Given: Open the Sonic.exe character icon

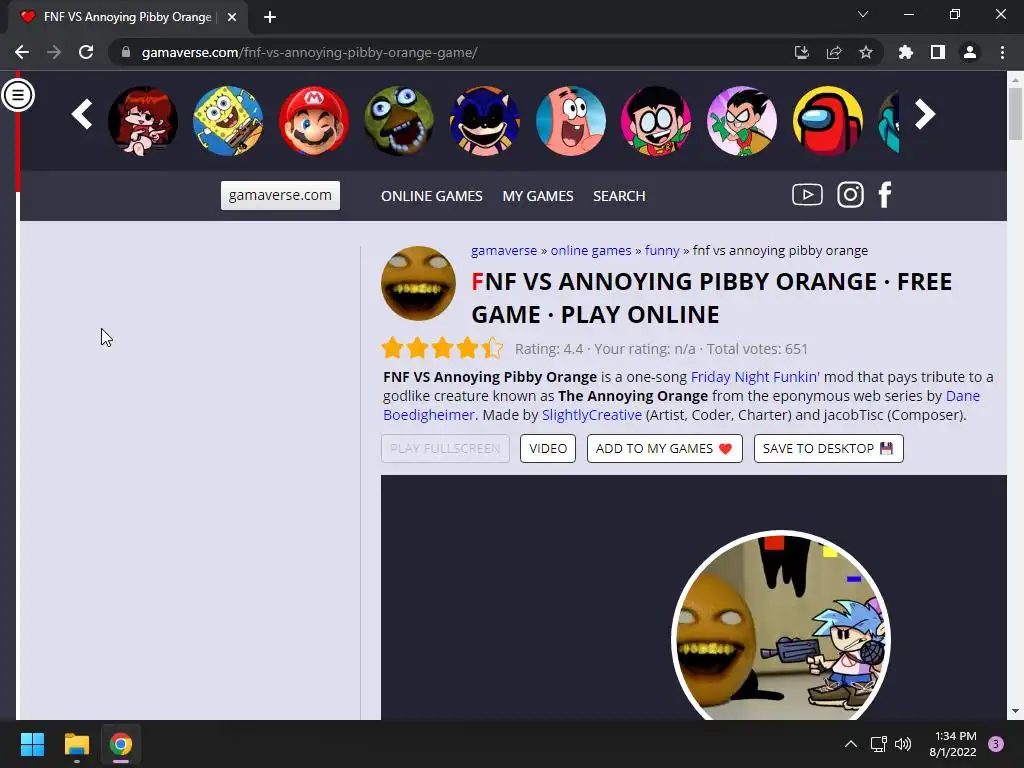Looking at the screenshot, I should pos(485,121).
